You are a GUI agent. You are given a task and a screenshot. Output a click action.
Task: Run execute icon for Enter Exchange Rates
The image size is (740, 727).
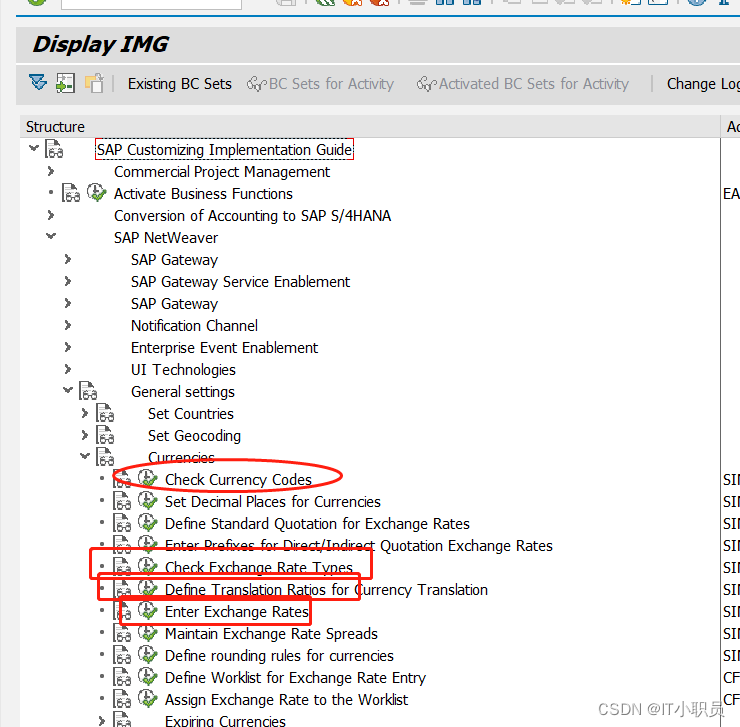click(147, 610)
